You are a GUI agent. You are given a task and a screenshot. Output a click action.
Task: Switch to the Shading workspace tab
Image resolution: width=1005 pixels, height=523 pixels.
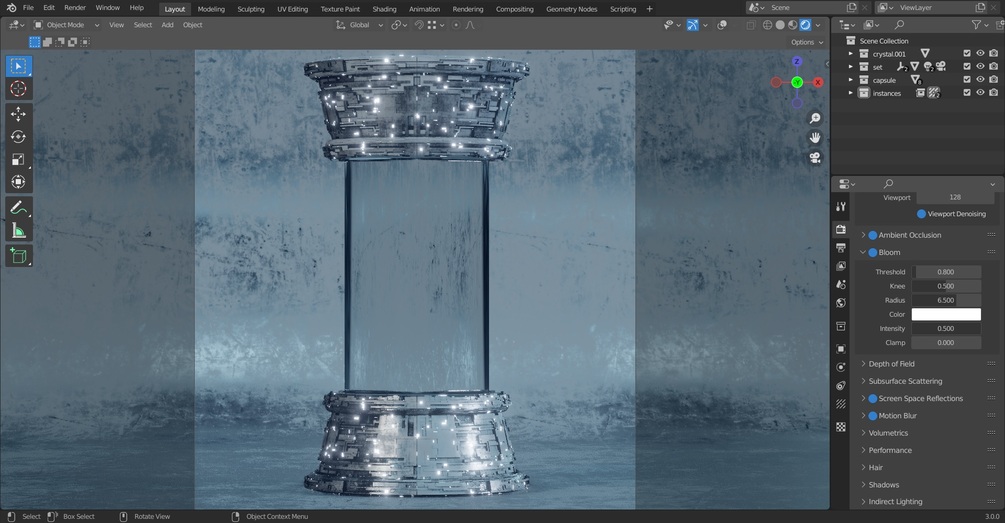(385, 9)
